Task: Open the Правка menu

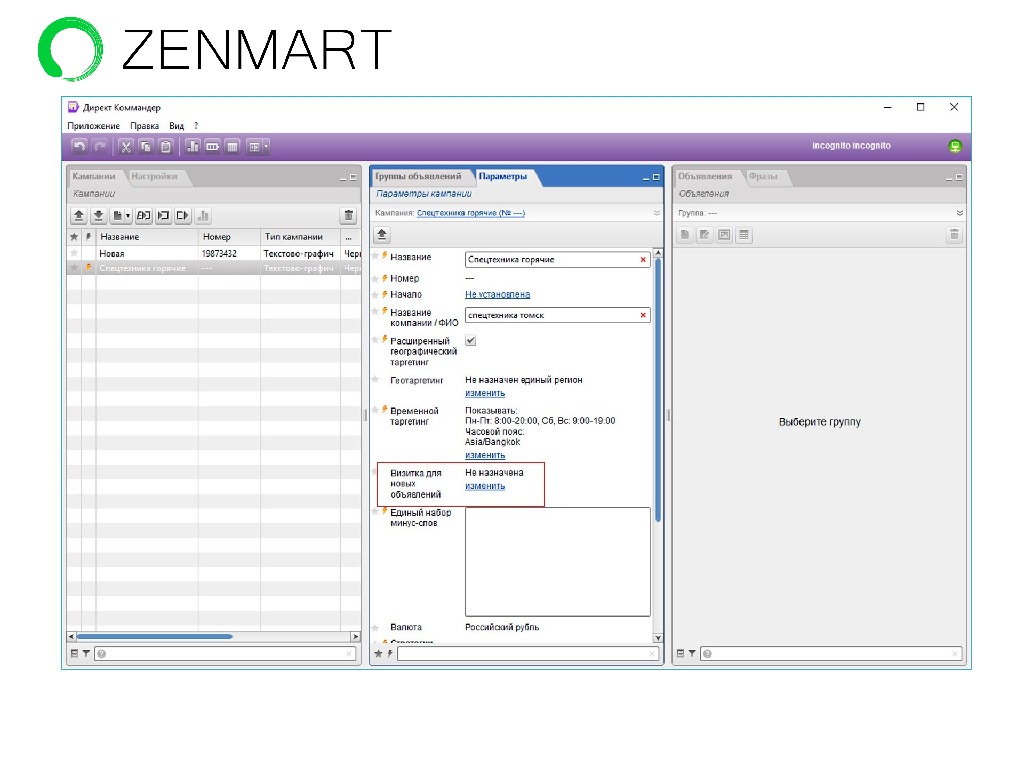Action: pos(144,126)
